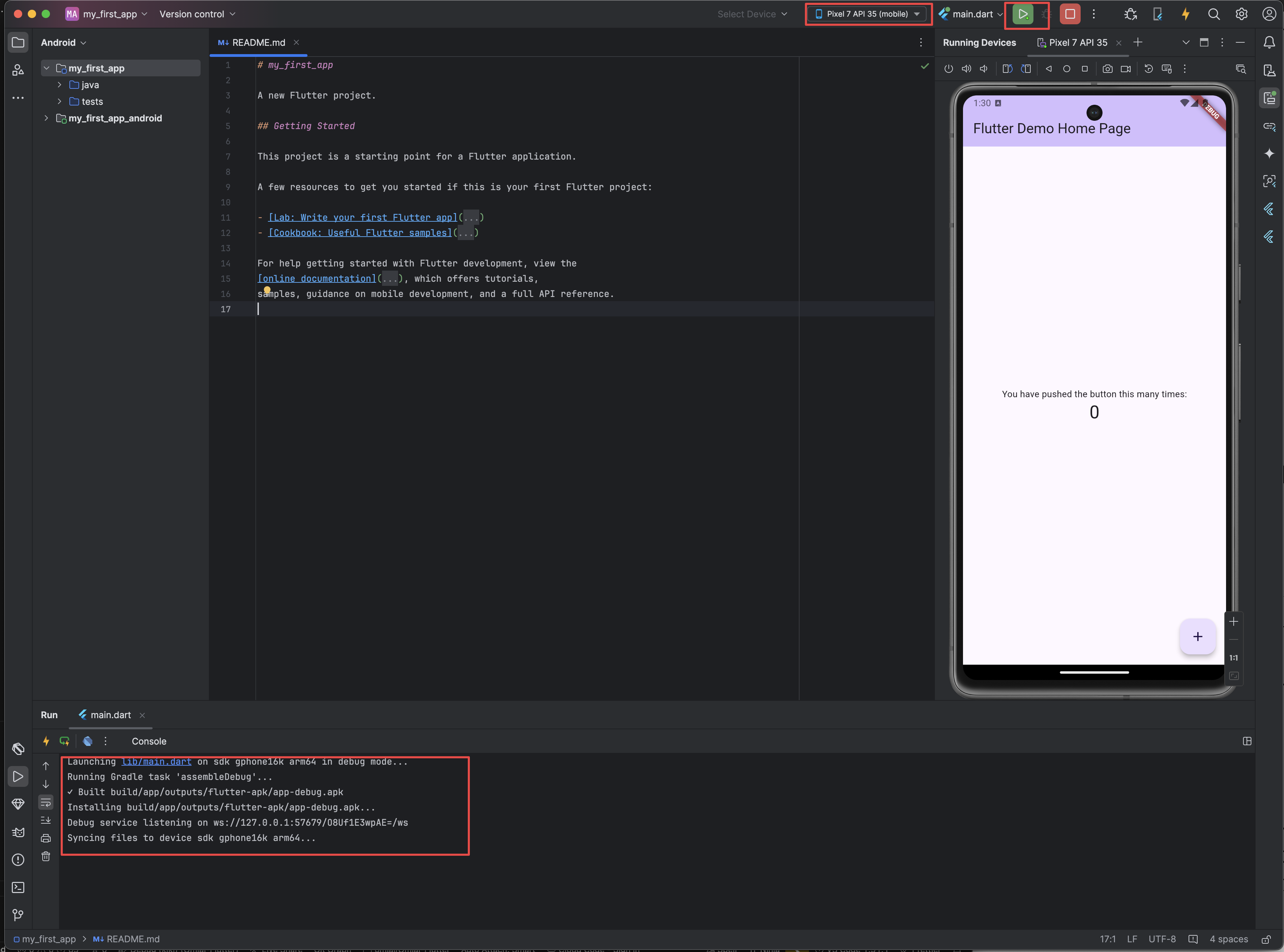Stop the running app with red stop button
This screenshot has height=952, width=1284.
coord(1070,15)
